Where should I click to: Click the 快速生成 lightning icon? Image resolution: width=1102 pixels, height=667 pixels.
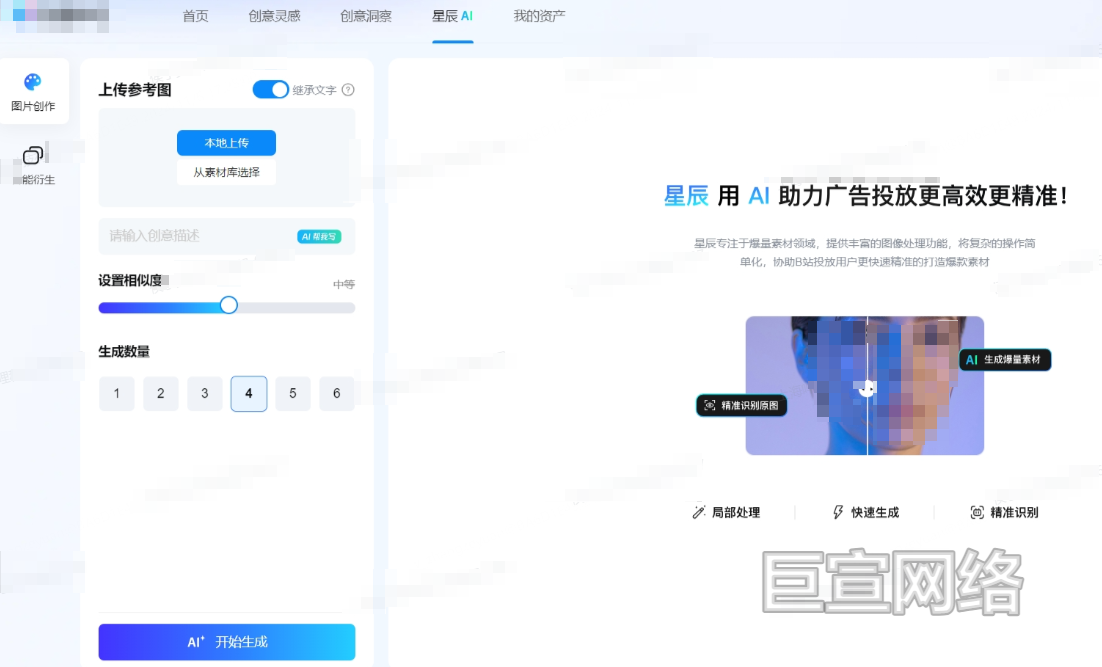click(x=838, y=512)
